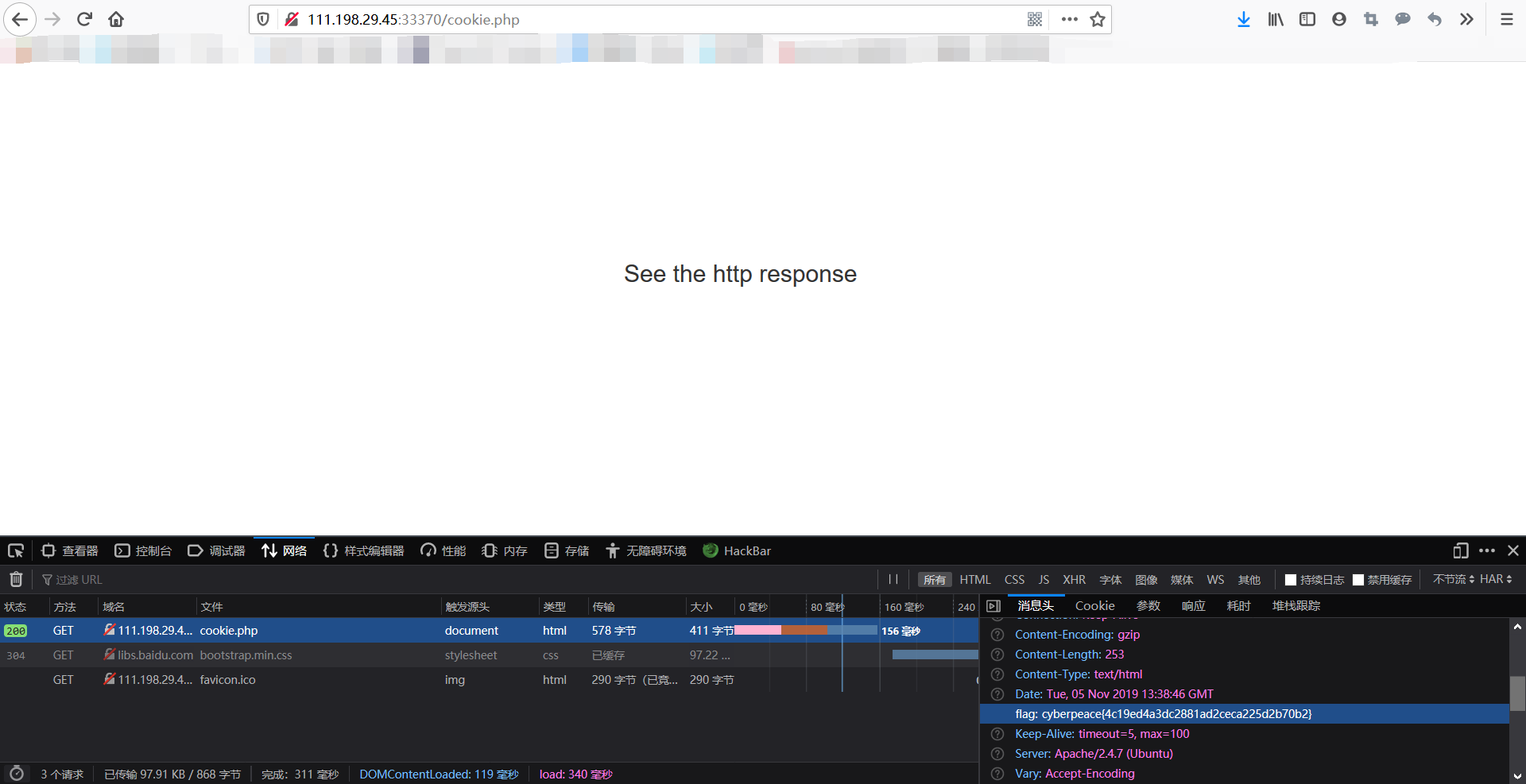Filter requests by JS
1526x784 pixels.
pyautogui.click(x=1044, y=580)
